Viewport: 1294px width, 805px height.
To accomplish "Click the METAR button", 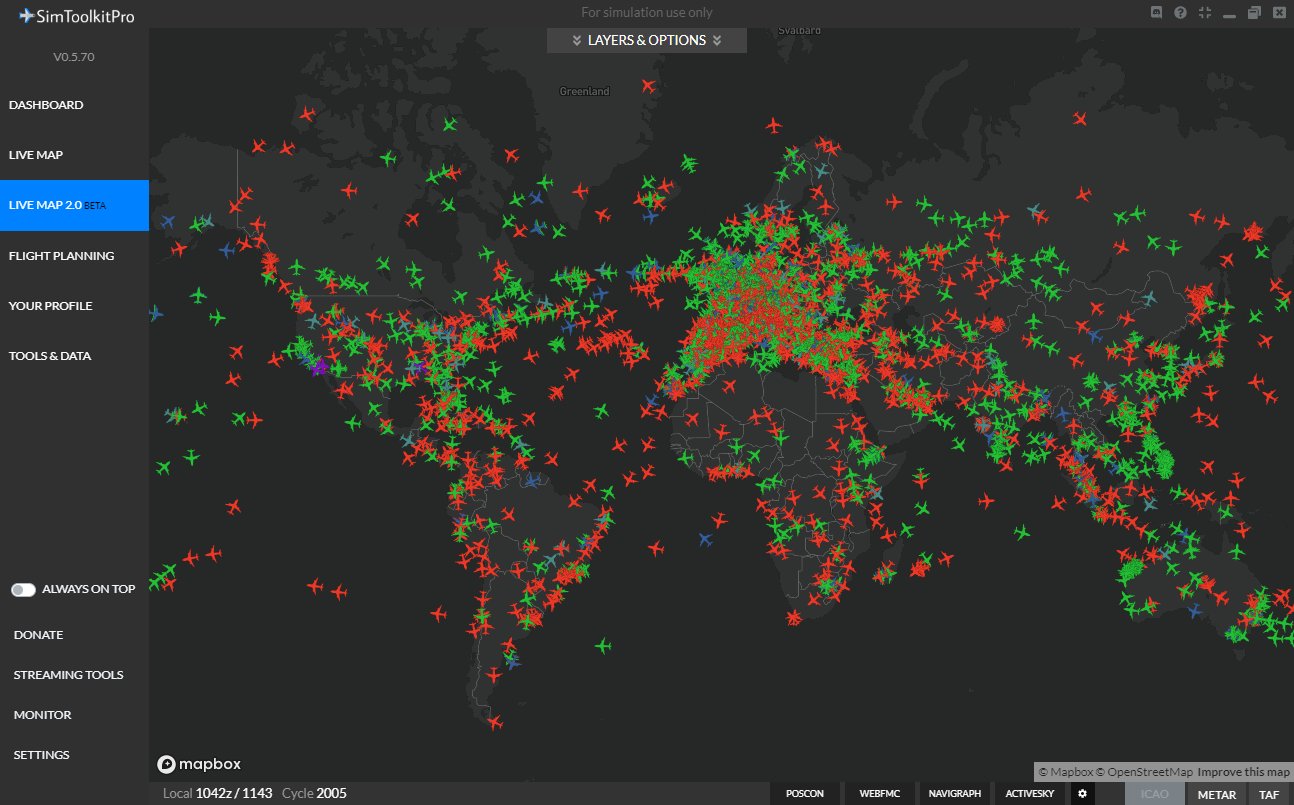I will 1216,795.
